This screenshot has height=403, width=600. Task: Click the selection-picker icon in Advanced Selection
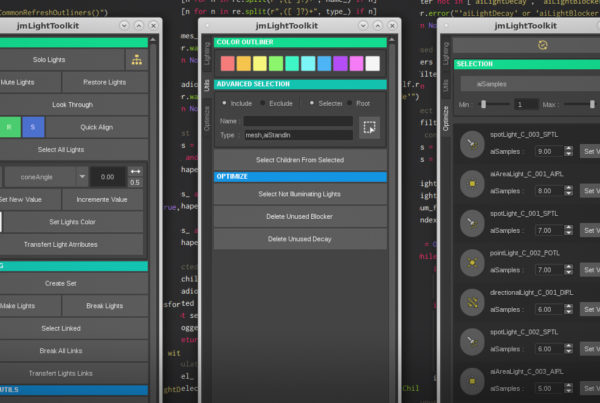(369, 127)
